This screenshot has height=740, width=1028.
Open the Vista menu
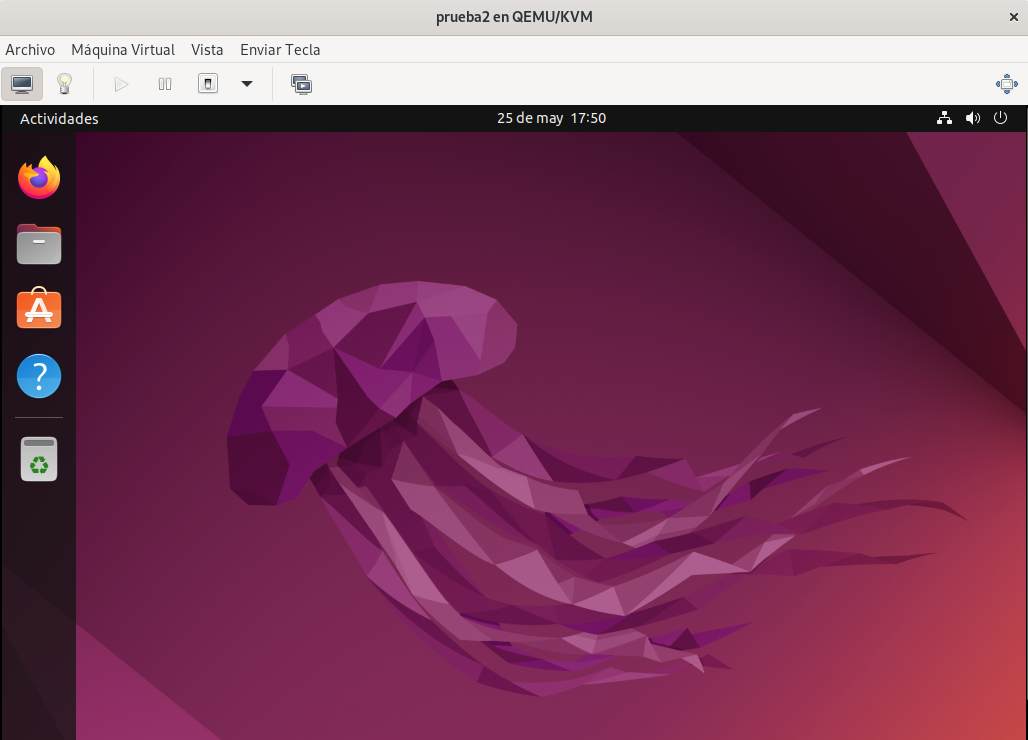pos(207,50)
